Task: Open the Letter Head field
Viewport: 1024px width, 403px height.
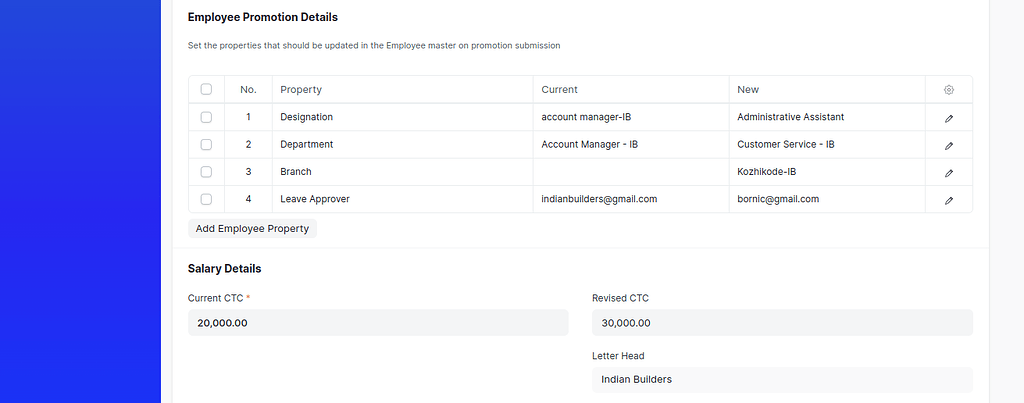Action: pos(782,380)
